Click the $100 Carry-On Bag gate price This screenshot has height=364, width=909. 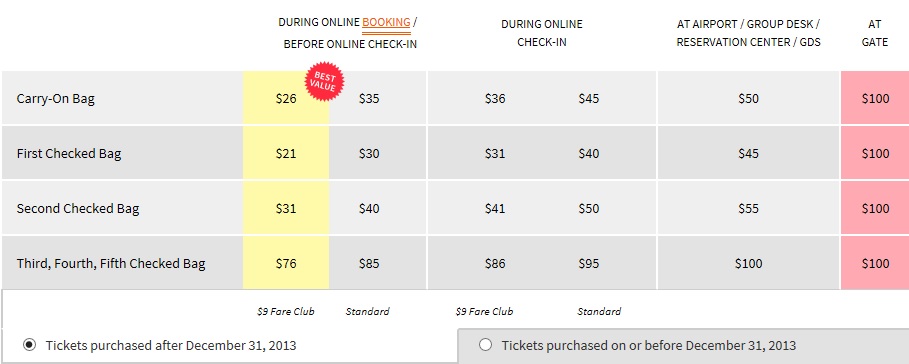[875, 99]
